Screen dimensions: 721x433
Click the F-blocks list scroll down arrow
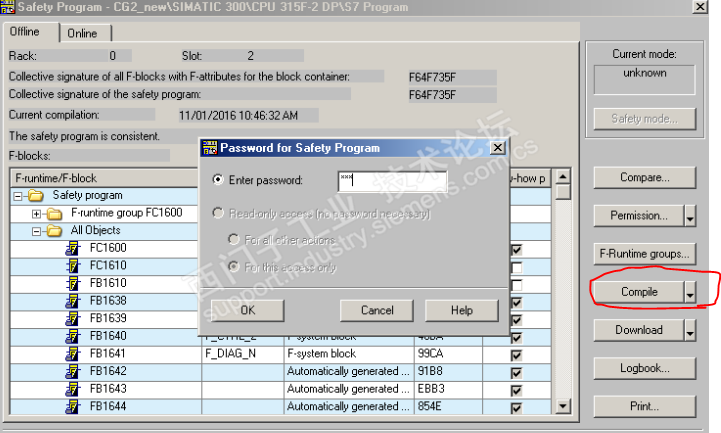[563, 406]
